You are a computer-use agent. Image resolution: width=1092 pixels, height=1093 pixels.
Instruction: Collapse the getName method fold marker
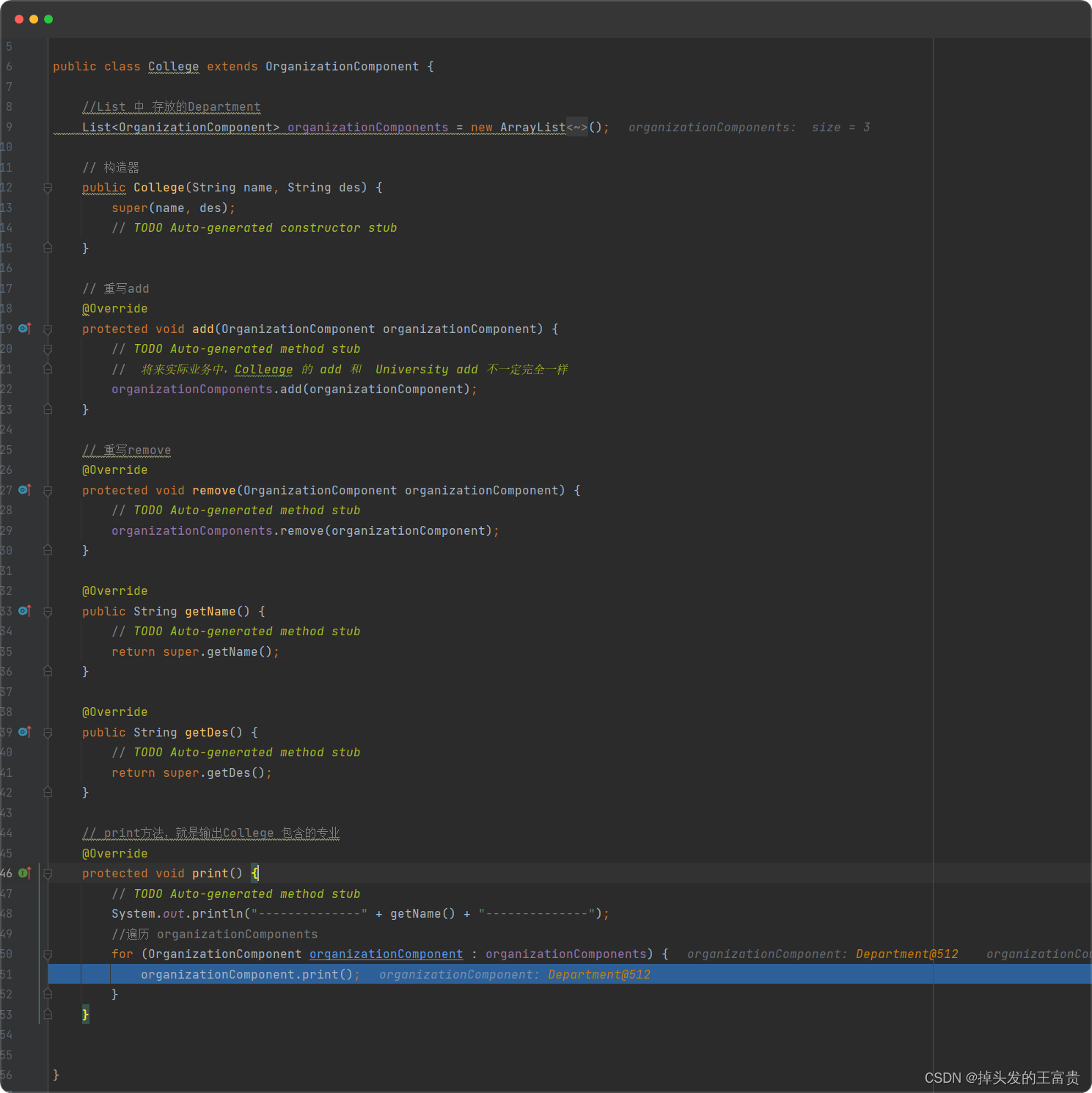click(x=48, y=612)
